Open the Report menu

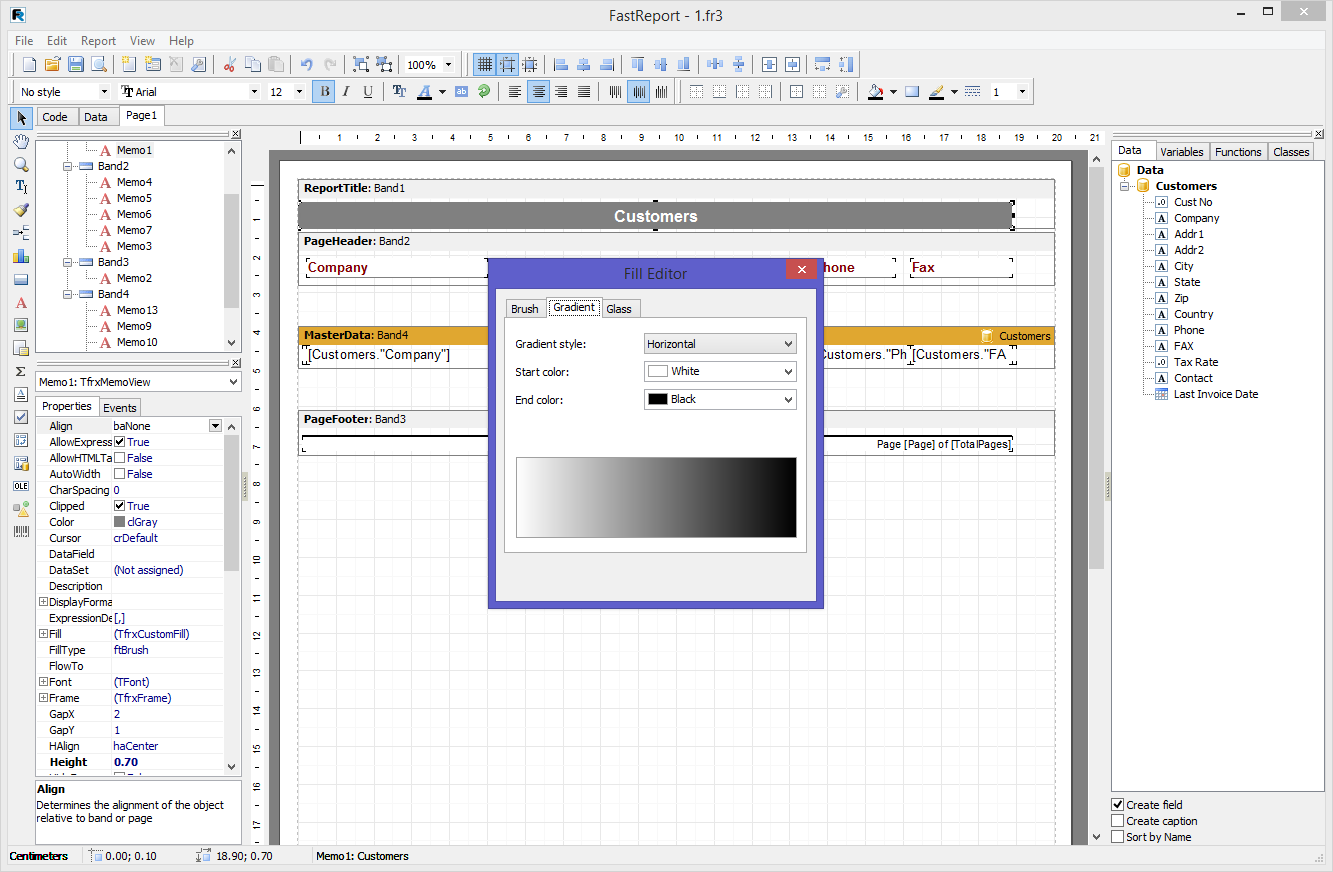click(98, 41)
